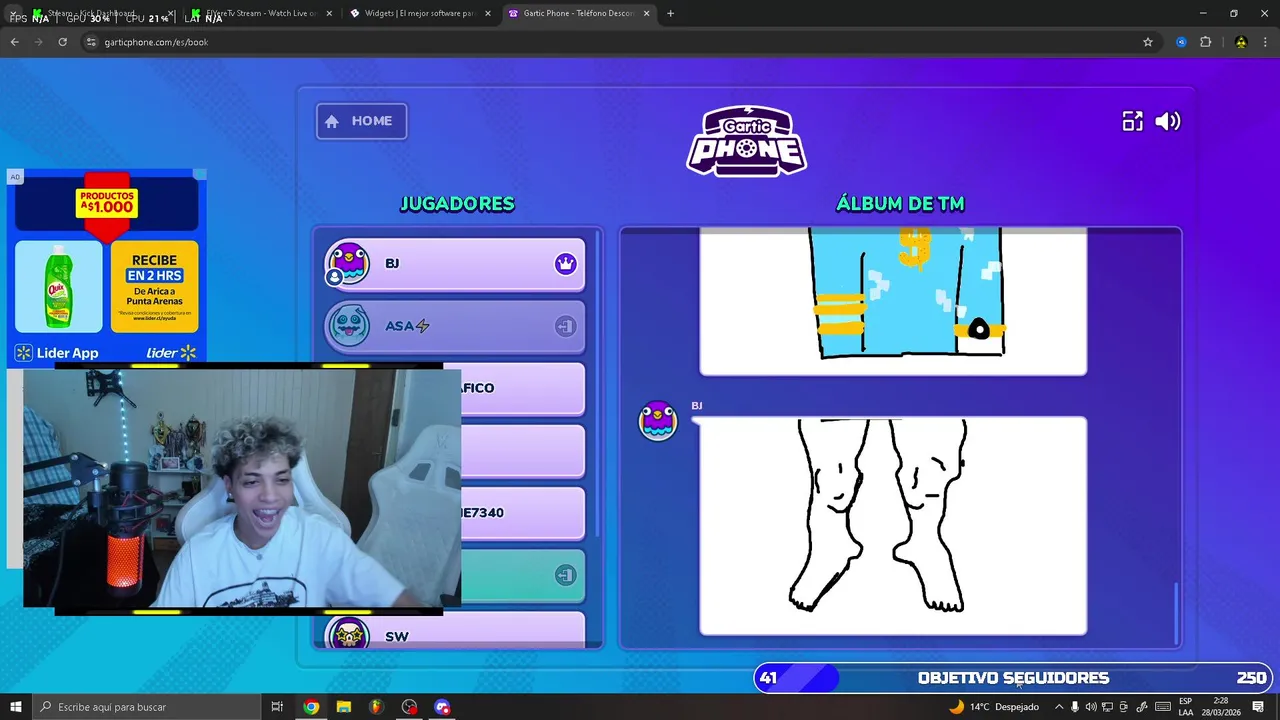Click BJ's crown host icon
Image resolution: width=1280 pixels, height=720 pixels.
click(x=566, y=264)
